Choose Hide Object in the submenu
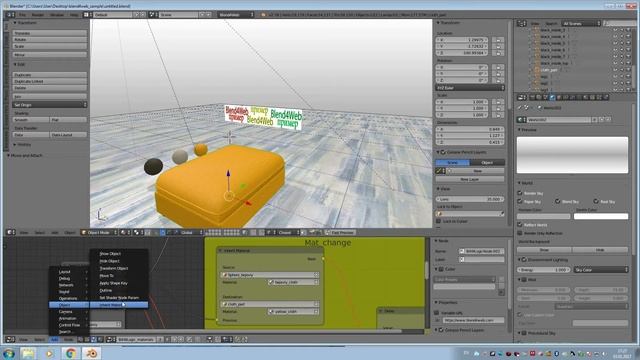The image size is (640, 360). pos(109,261)
